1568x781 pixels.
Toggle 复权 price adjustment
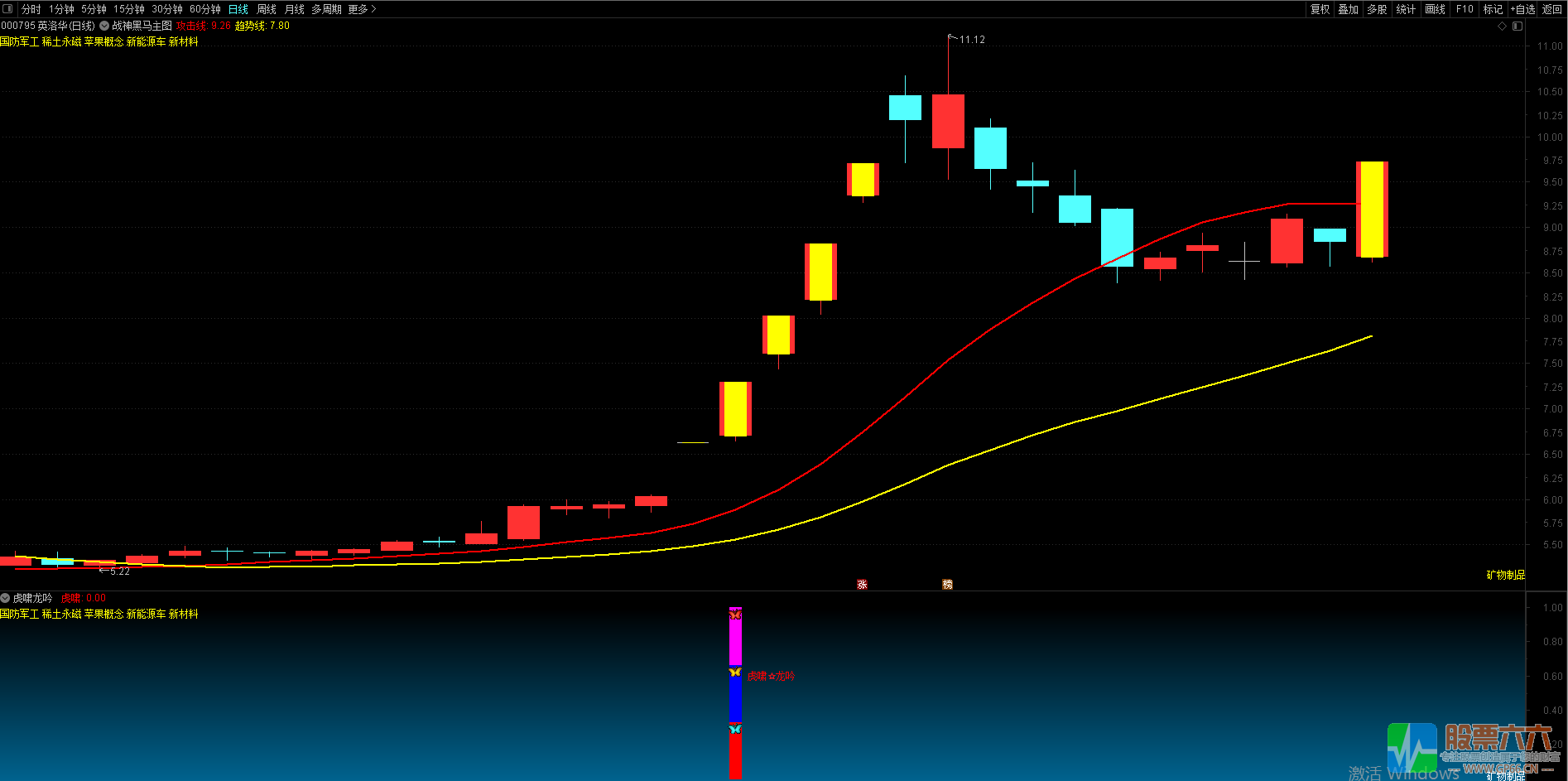(x=1320, y=9)
